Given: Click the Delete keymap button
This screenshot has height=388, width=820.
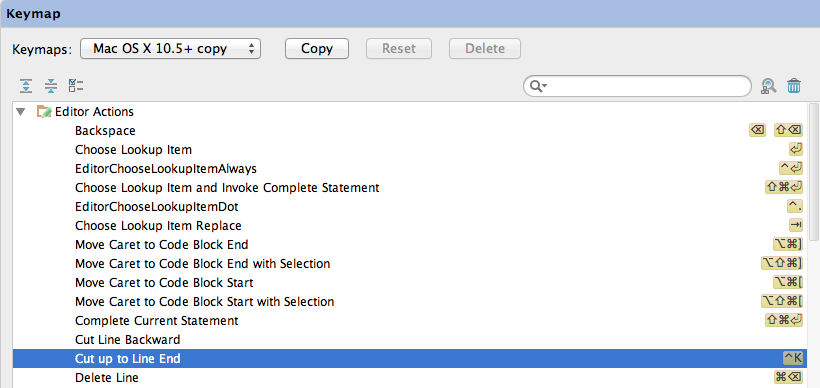Looking at the screenshot, I should (x=485, y=49).
